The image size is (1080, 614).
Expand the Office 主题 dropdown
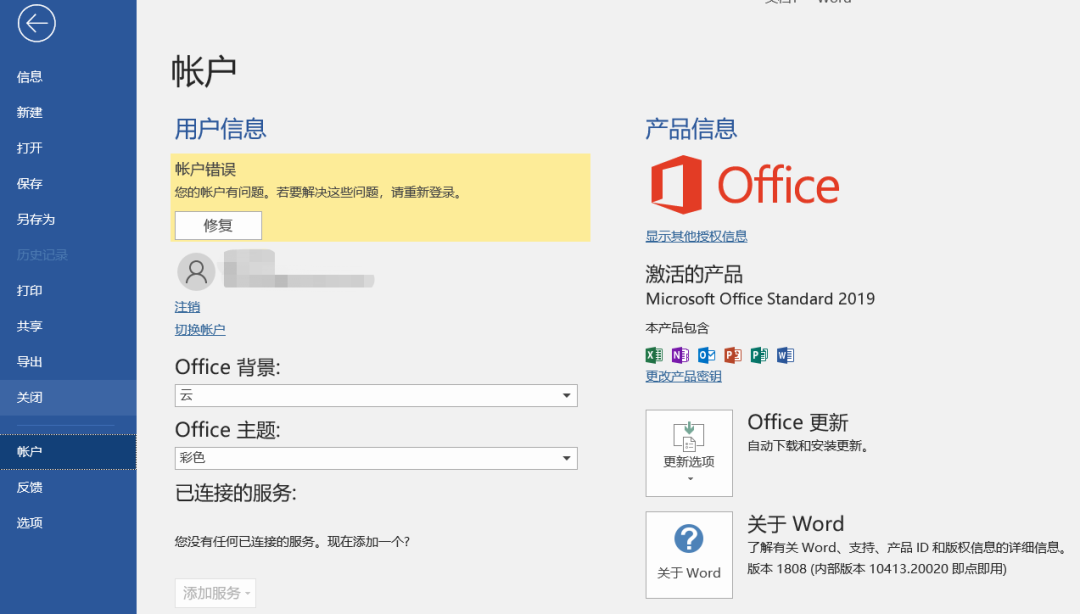[376, 458]
